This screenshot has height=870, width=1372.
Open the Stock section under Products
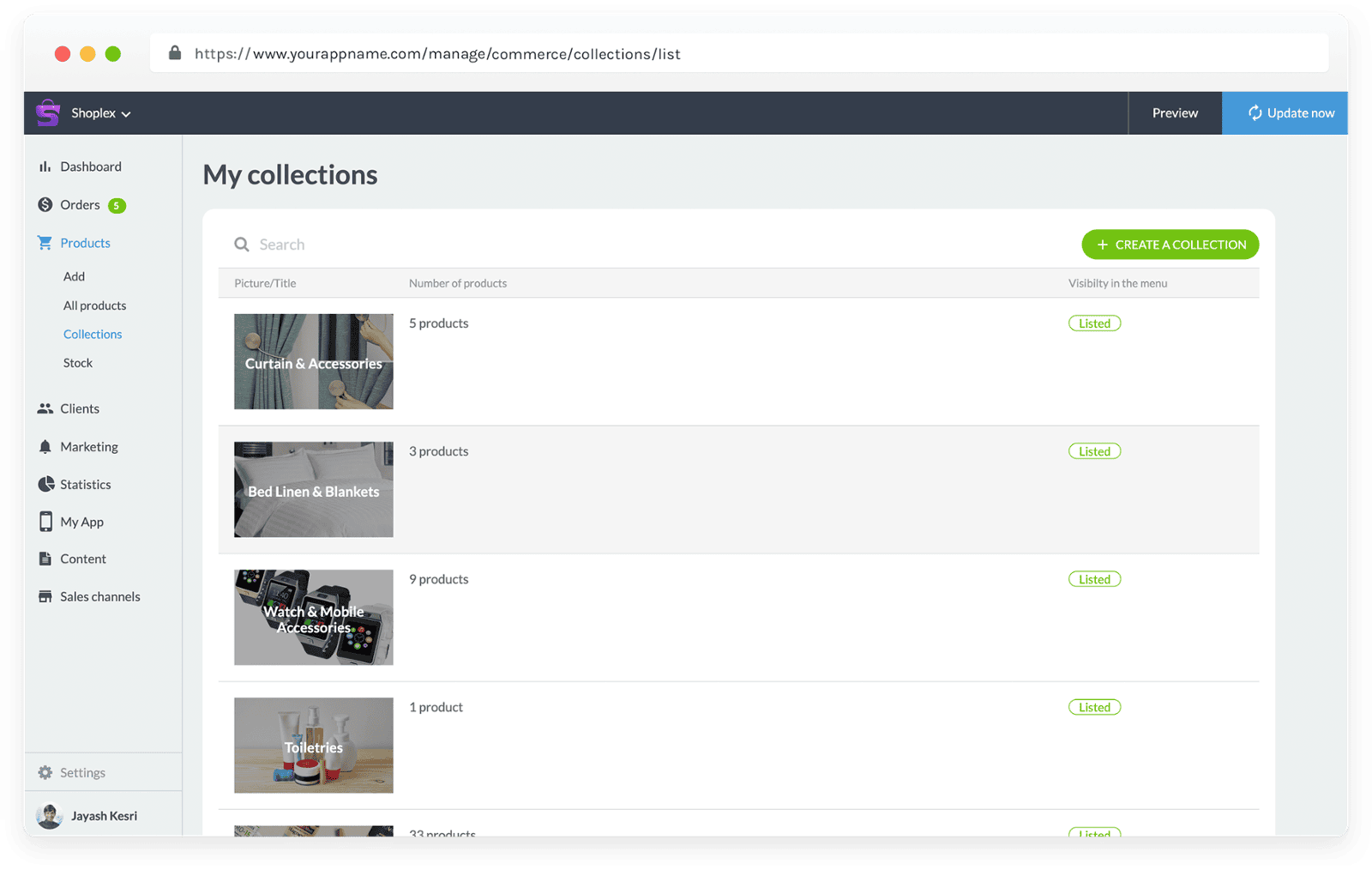pyautogui.click(x=77, y=362)
